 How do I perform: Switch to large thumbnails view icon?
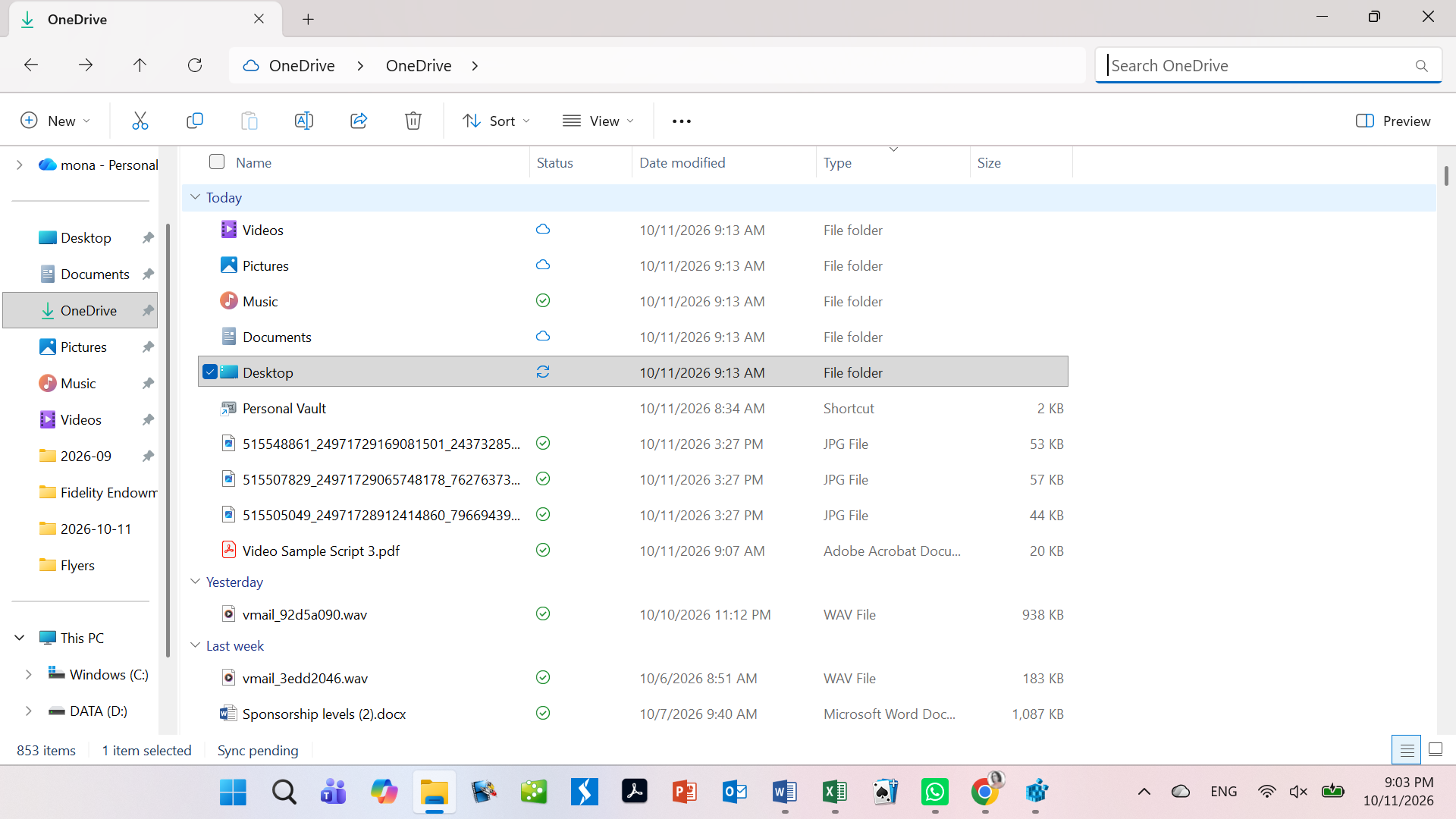1436,750
